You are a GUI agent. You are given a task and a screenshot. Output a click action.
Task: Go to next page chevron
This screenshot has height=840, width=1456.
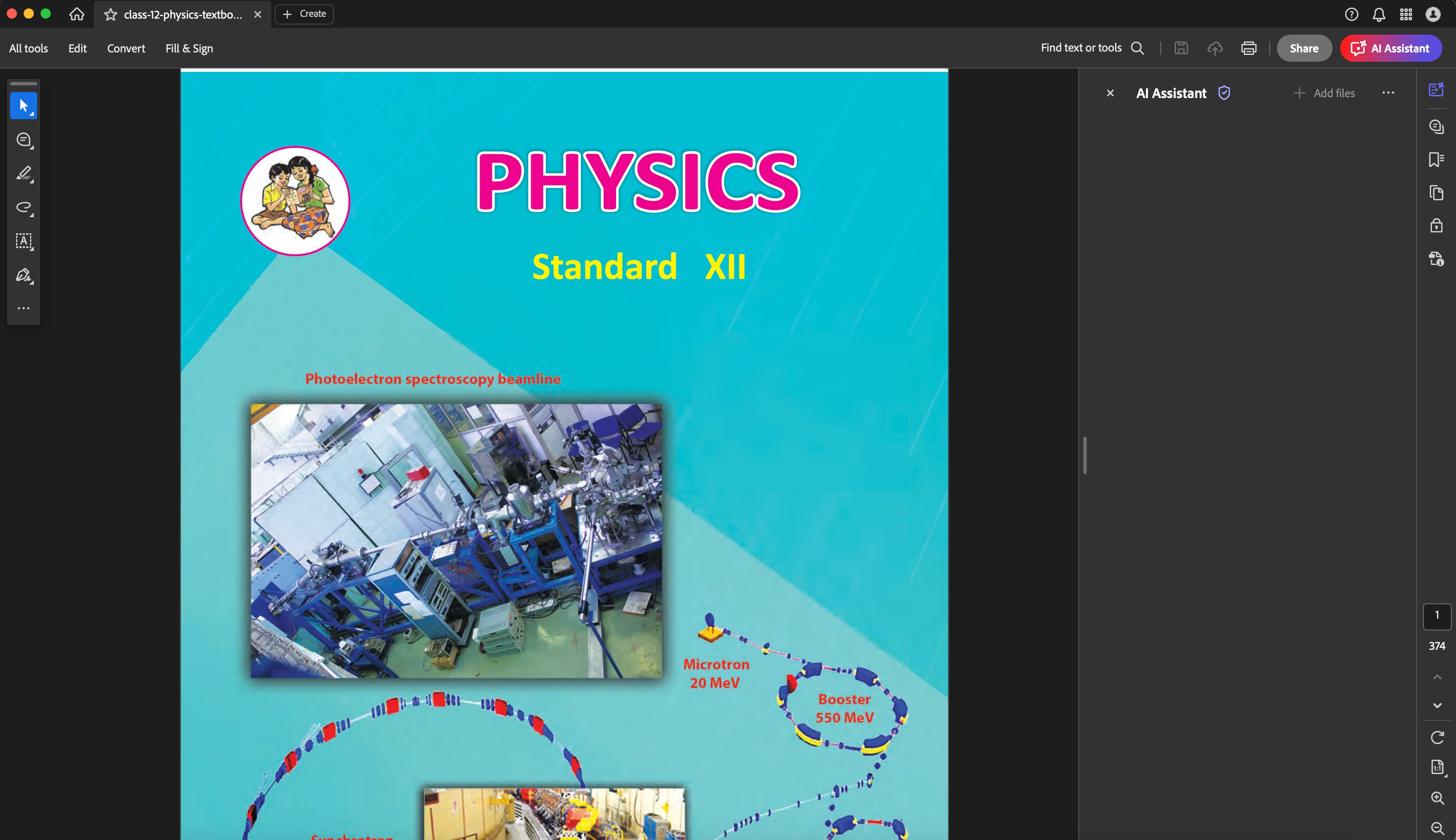pyautogui.click(x=1437, y=706)
